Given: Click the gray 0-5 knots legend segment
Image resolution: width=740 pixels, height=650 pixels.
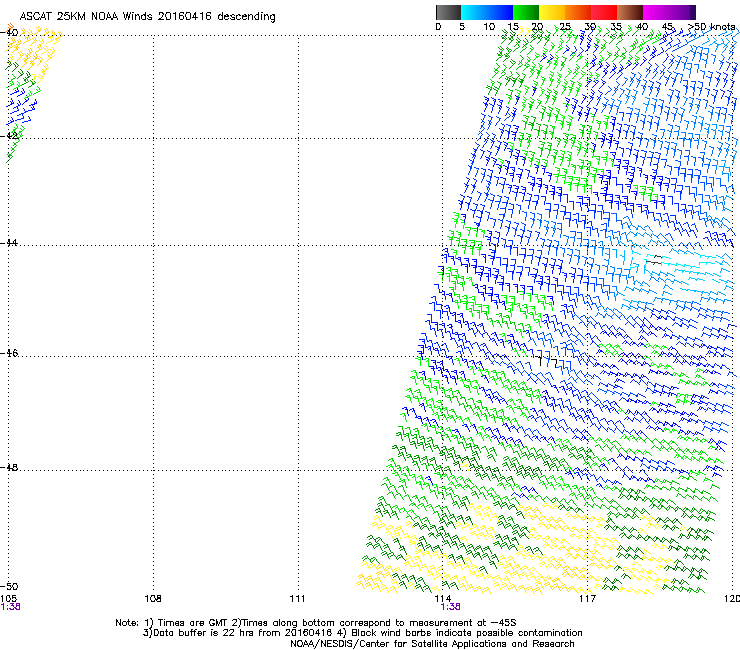Looking at the screenshot, I should click(448, 12).
